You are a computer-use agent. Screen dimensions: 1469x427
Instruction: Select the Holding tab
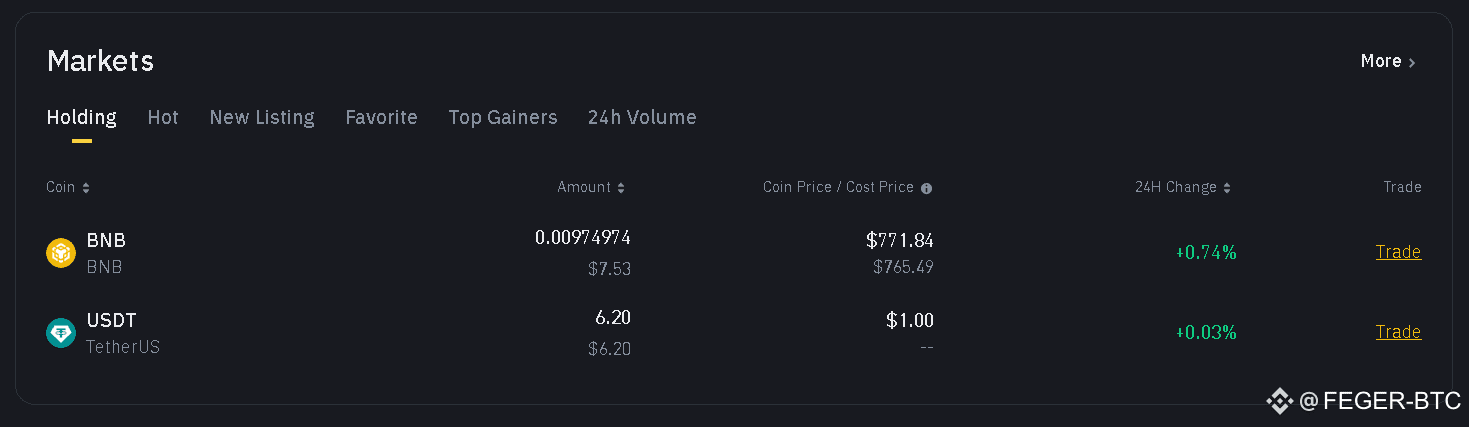point(81,117)
